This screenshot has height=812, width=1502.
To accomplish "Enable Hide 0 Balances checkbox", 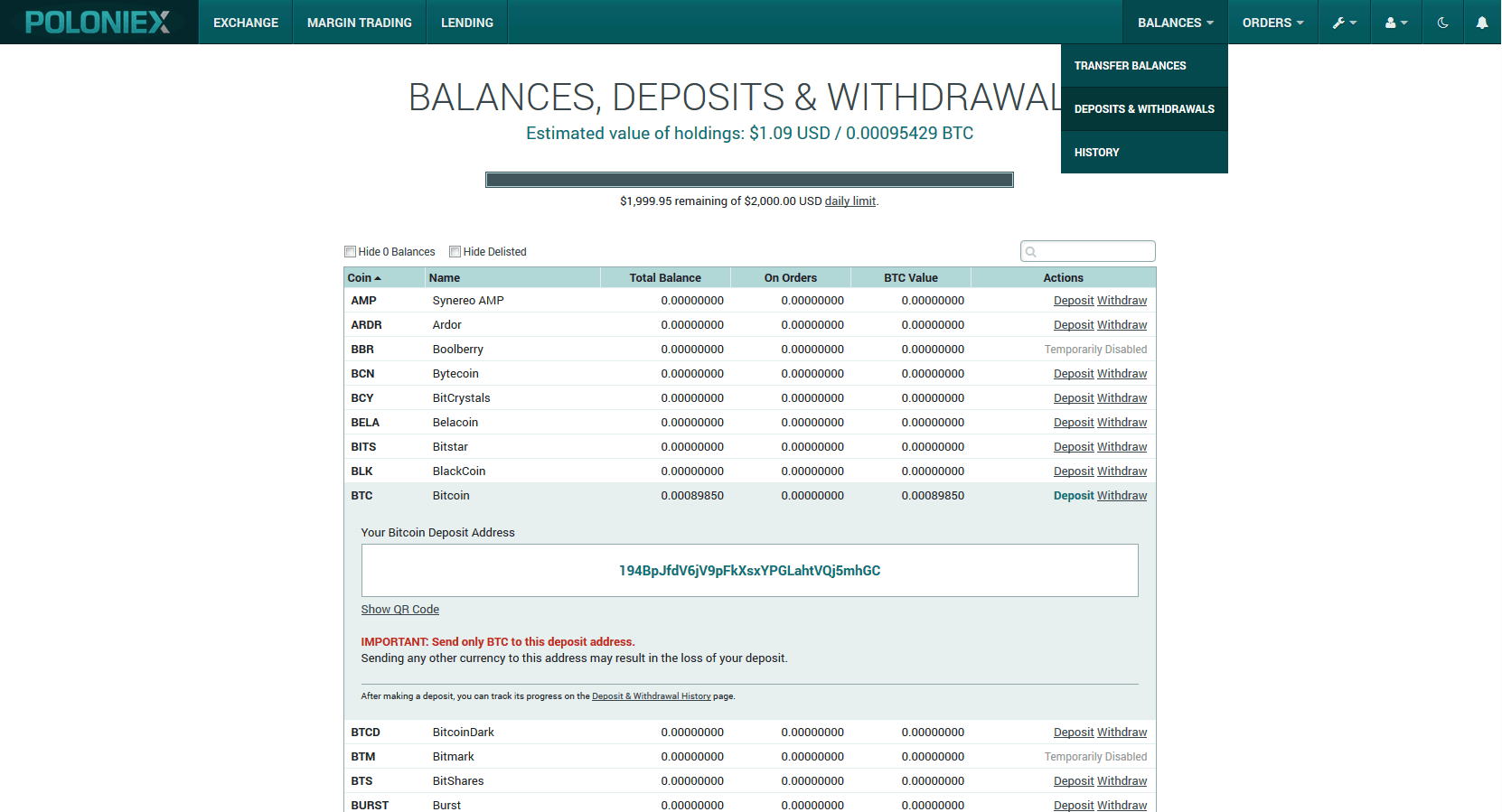I will coord(351,252).
